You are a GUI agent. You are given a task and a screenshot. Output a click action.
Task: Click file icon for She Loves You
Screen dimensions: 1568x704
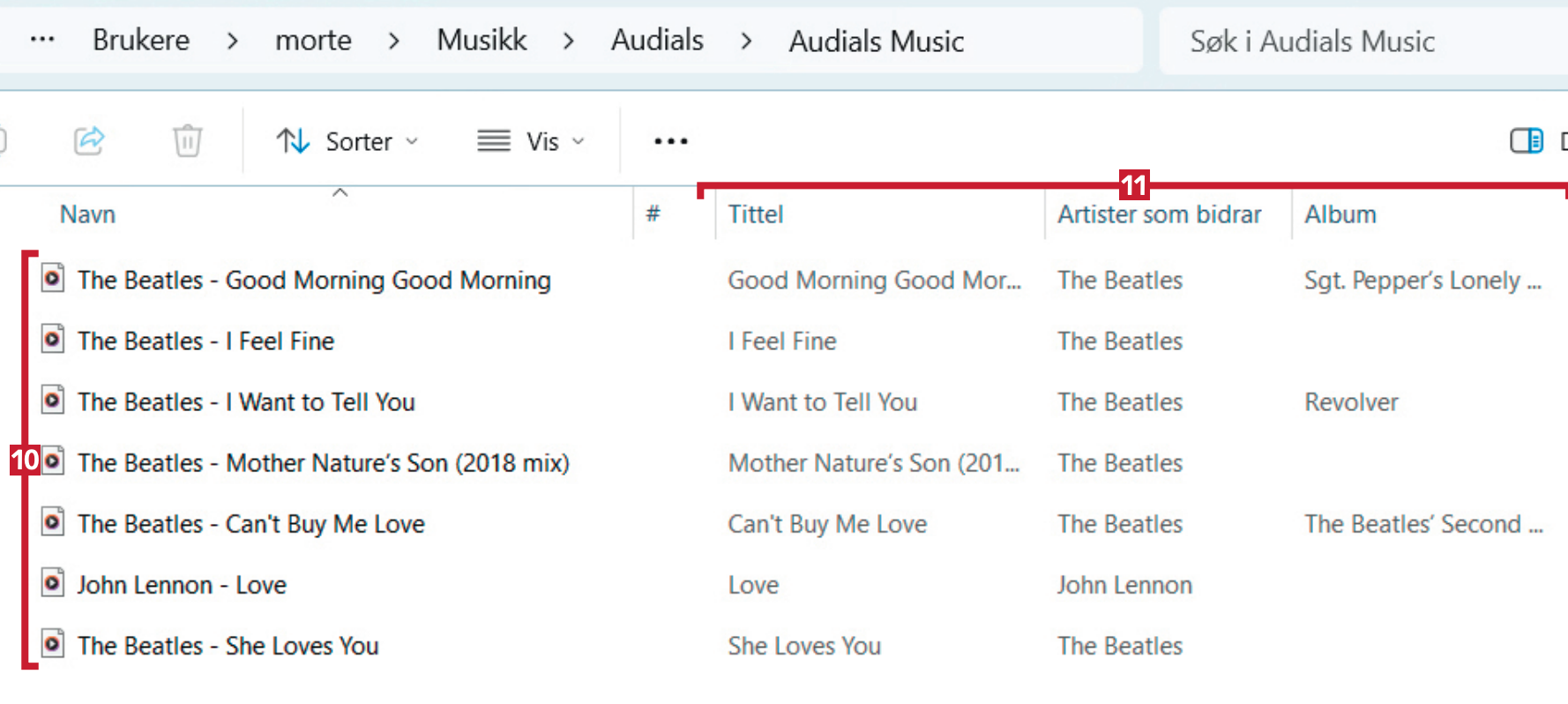pyautogui.click(x=53, y=644)
